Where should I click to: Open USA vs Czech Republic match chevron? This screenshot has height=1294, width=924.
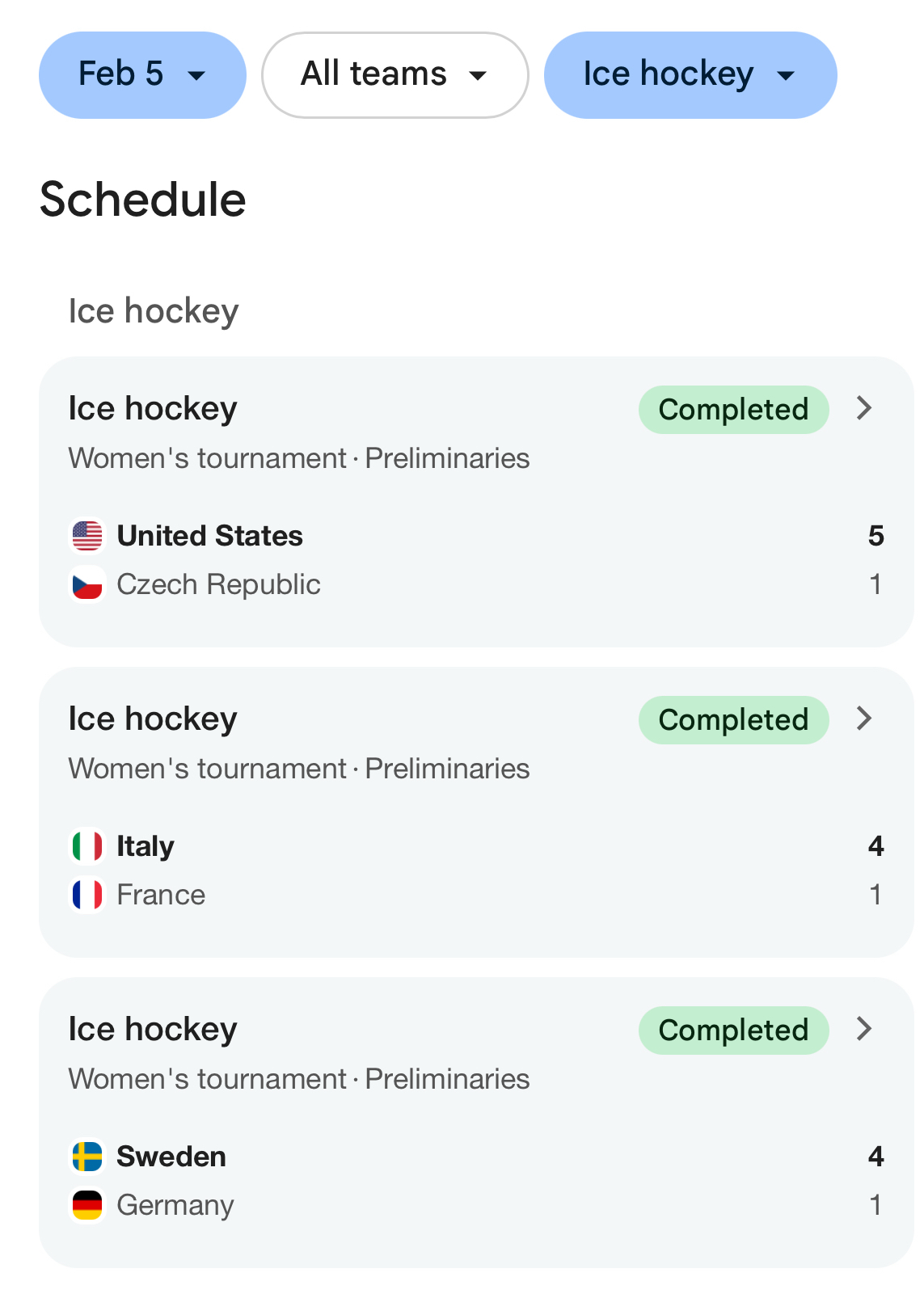(864, 408)
